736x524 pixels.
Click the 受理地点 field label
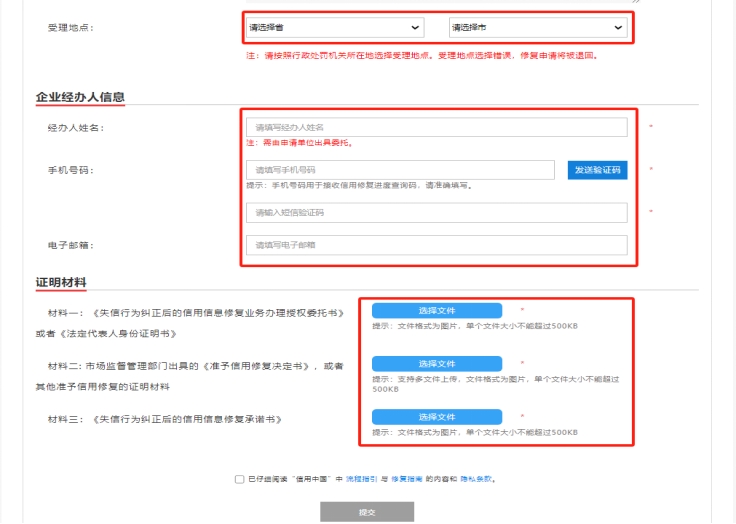click(70, 28)
